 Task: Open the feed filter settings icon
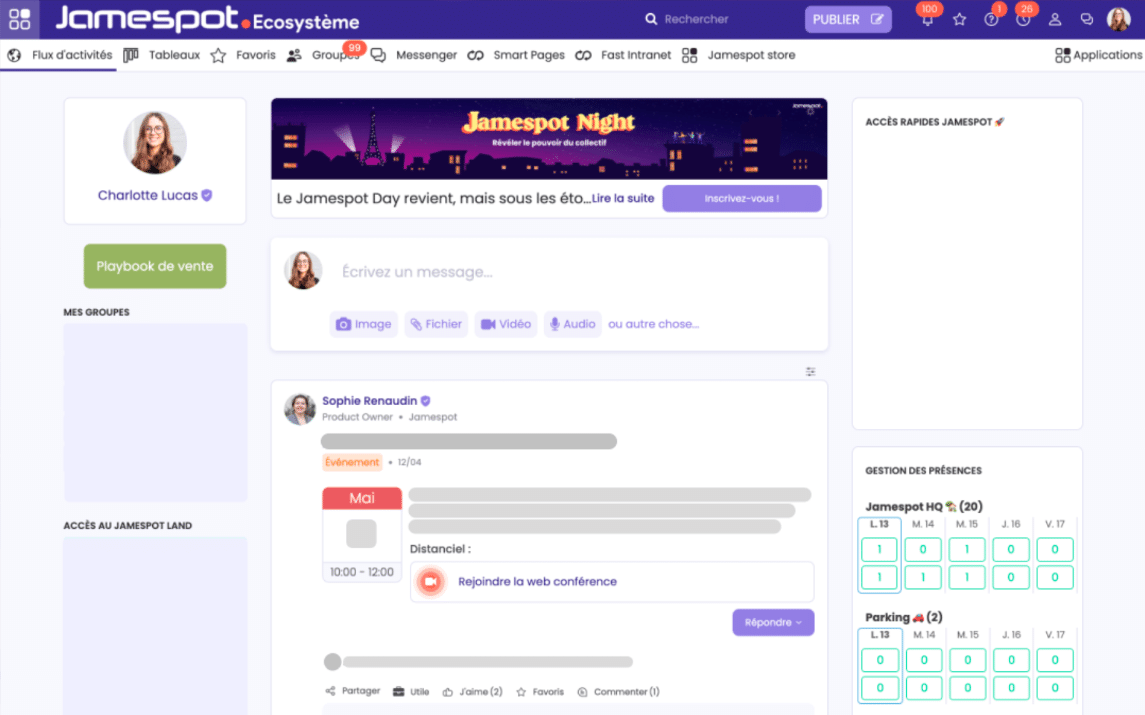coord(811,372)
